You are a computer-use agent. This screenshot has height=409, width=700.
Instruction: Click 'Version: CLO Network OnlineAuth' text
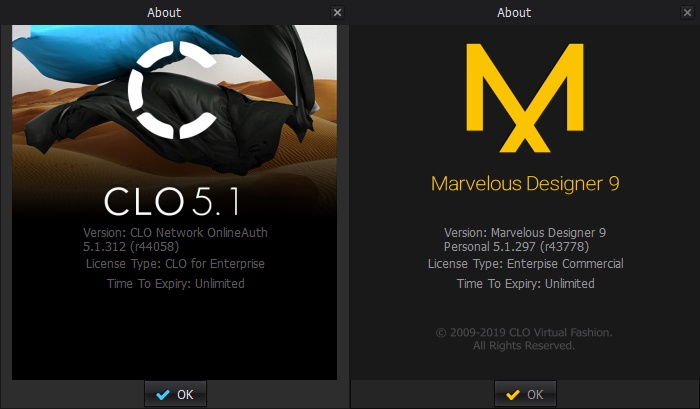coord(175,233)
